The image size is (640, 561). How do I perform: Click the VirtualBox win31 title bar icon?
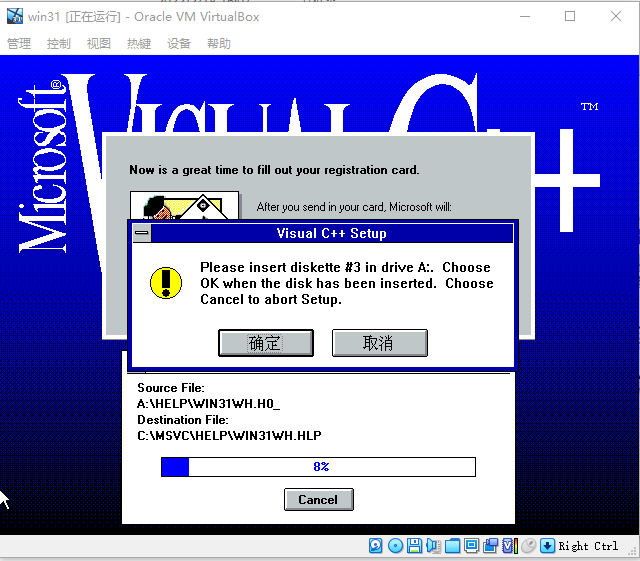[15, 16]
